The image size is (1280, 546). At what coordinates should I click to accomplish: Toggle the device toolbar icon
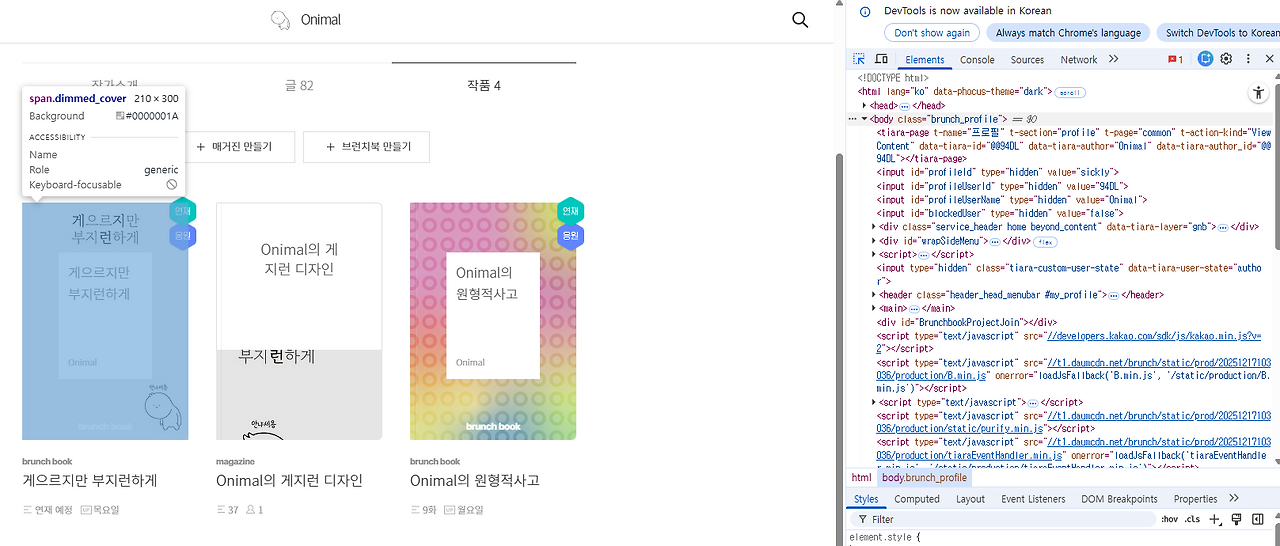click(x=881, y=60)
